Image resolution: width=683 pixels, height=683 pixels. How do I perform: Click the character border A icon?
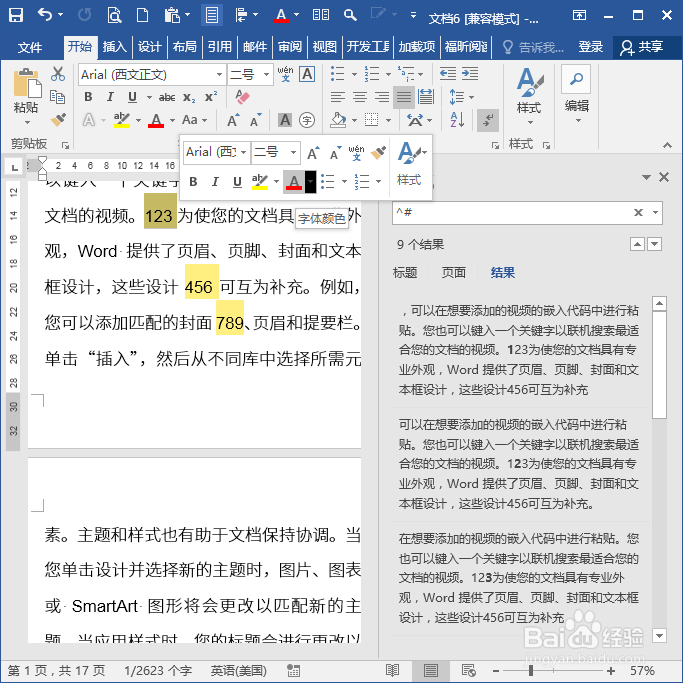point(307,74)
